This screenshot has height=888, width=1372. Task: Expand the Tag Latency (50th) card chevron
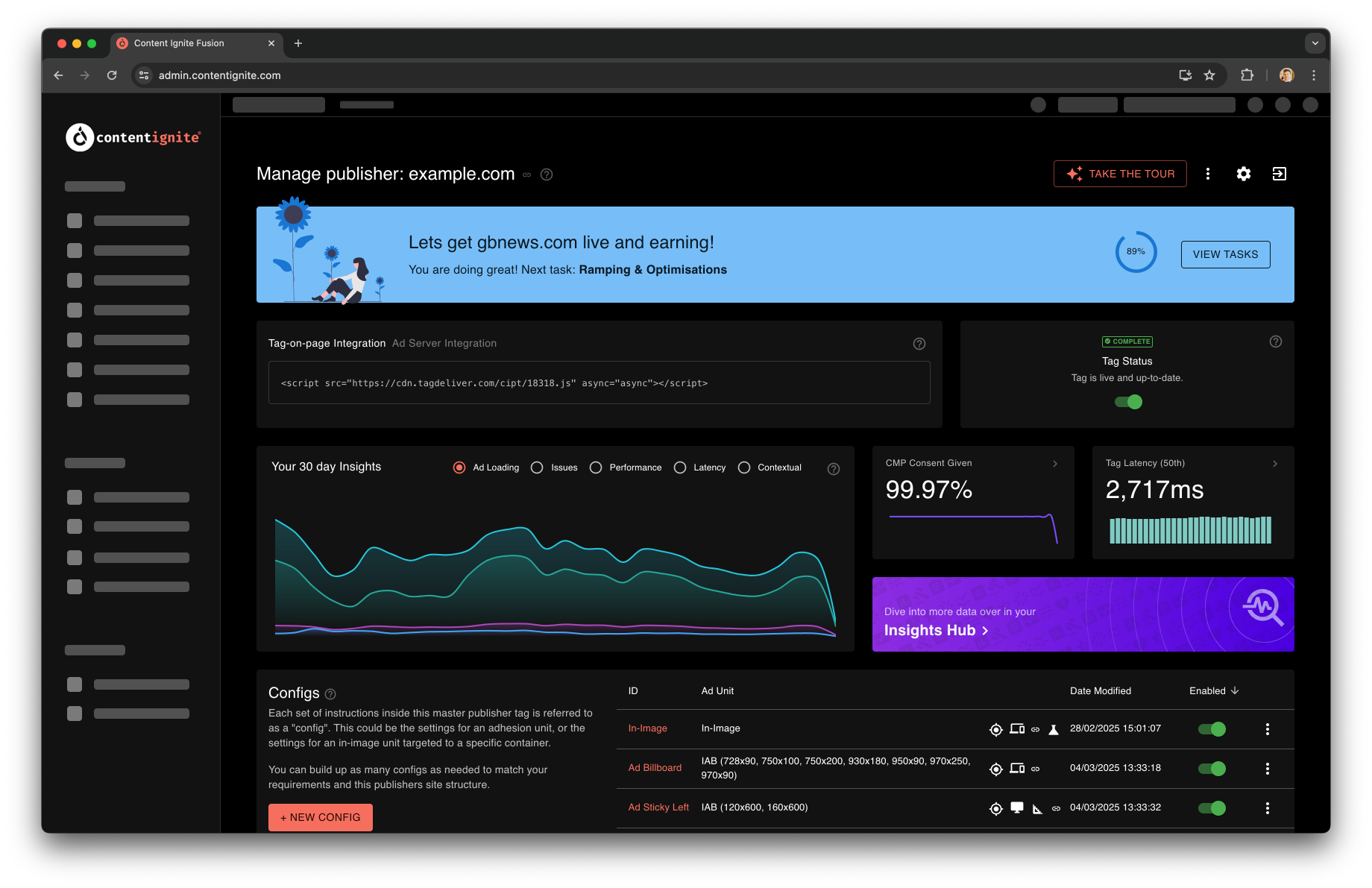pos(1275,464)
